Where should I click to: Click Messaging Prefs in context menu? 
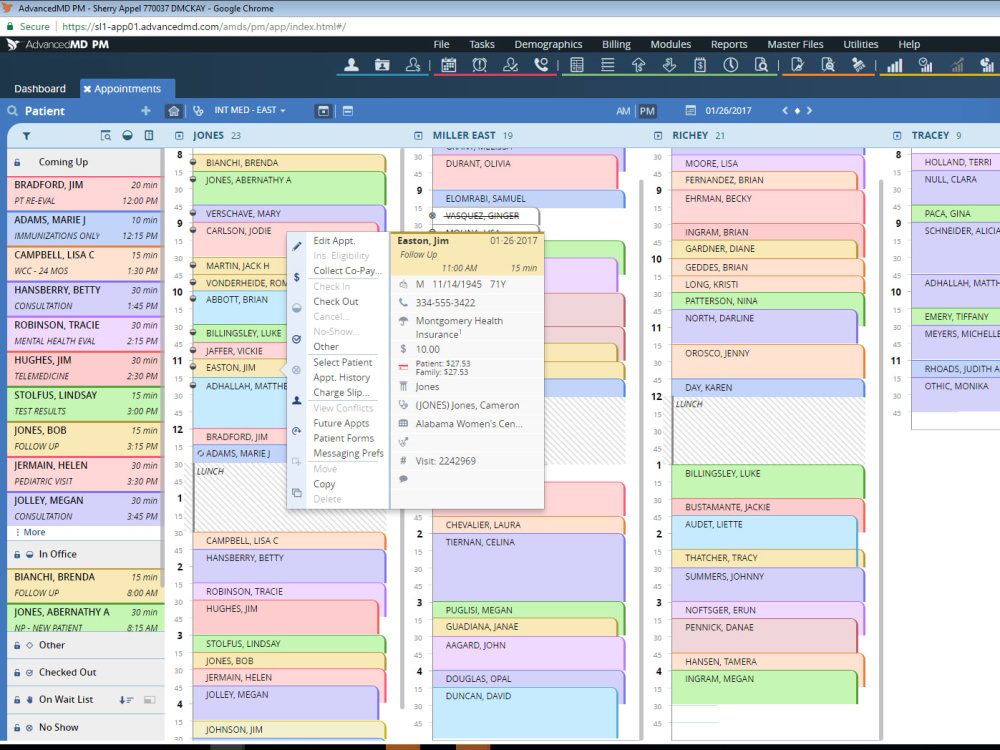click(348, 453)
